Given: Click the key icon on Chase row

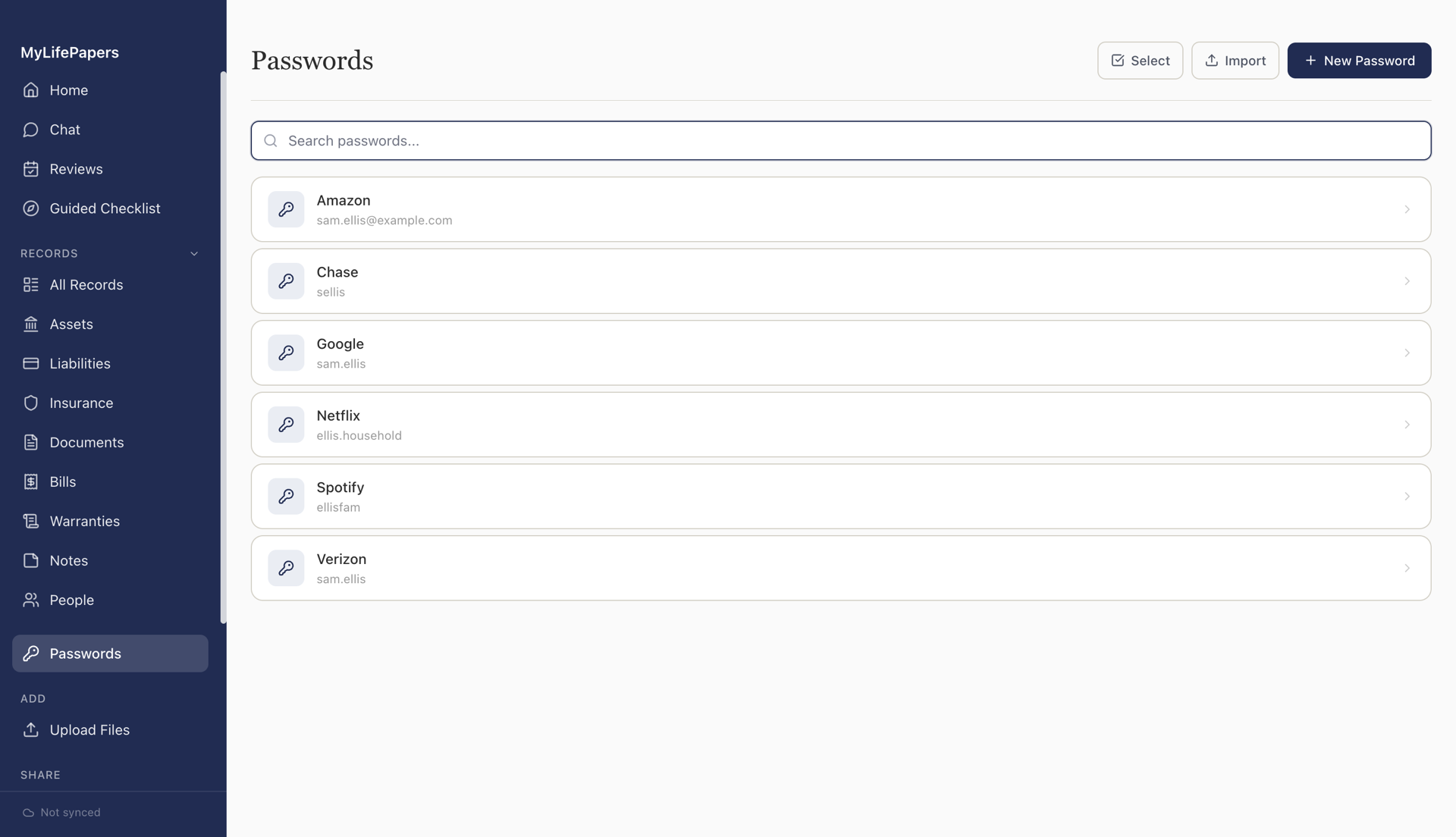Looking at the screenshot, I should coord(286,281).
